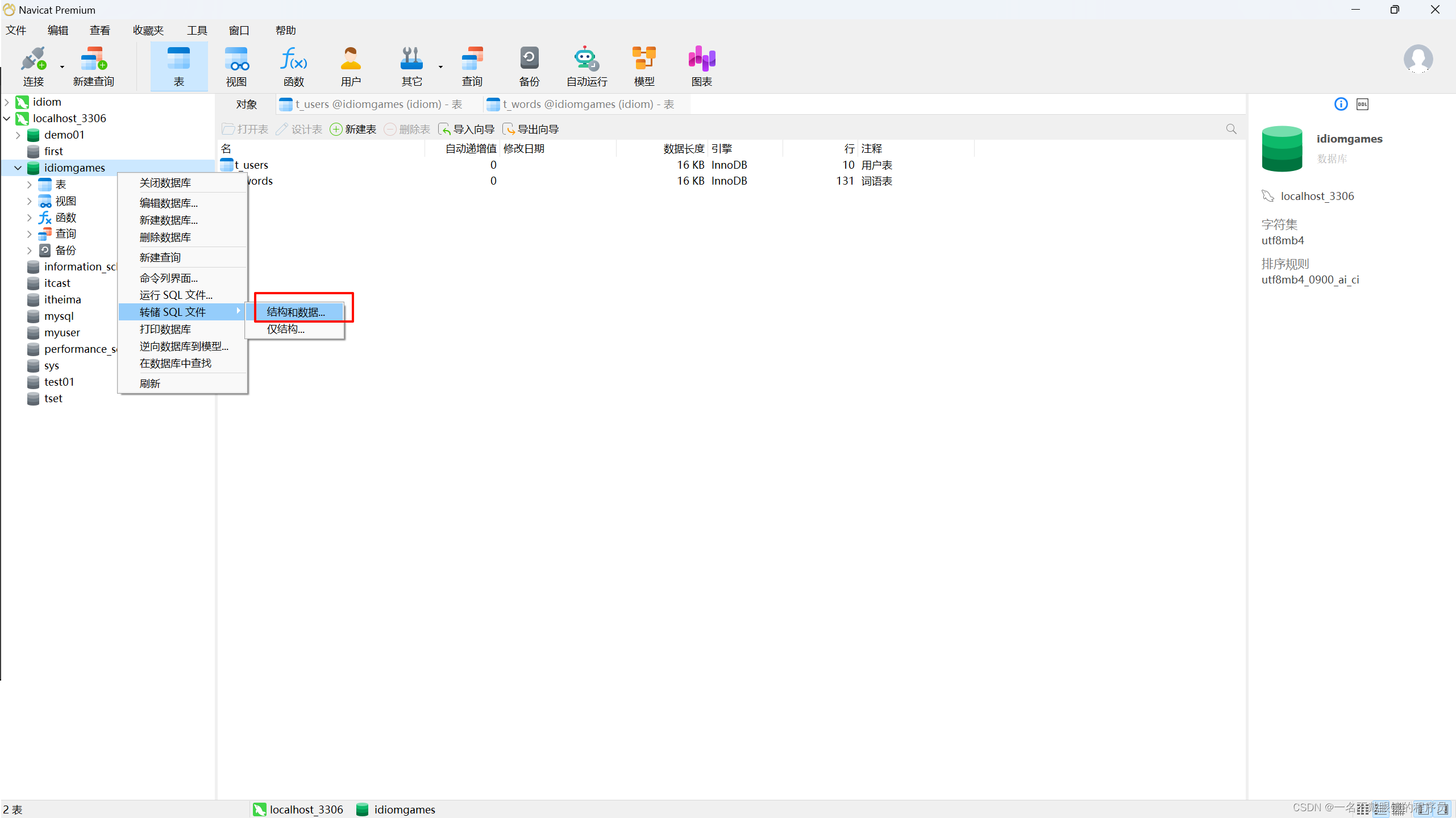Click the 备份 (Backup) toolbar icon
This screenshot has height=818, width=1456.
529,66
